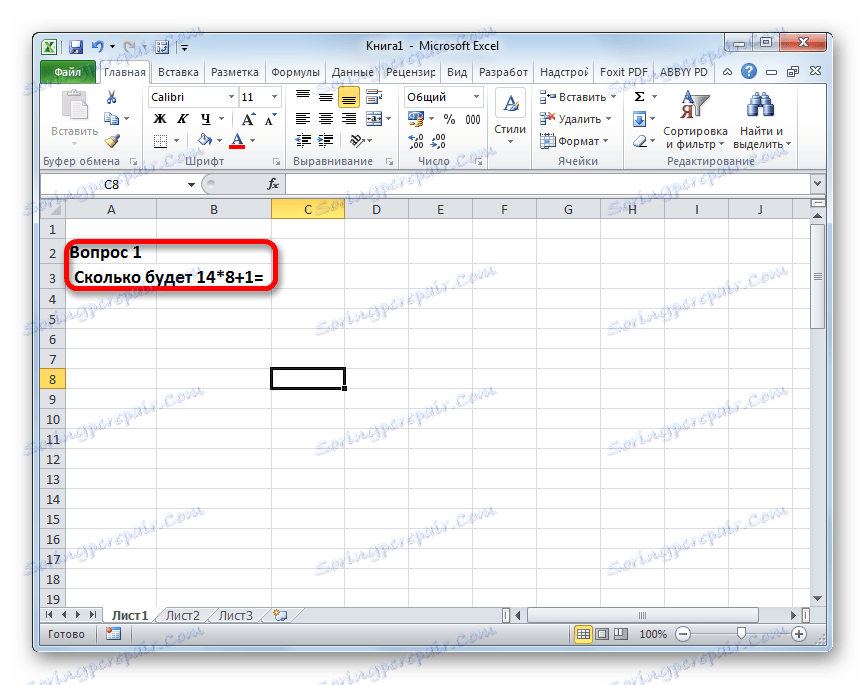Image resolution: width=866 pixels, height=685 pixels.
Task: Apply Percent style format
Action: (450, 119)
